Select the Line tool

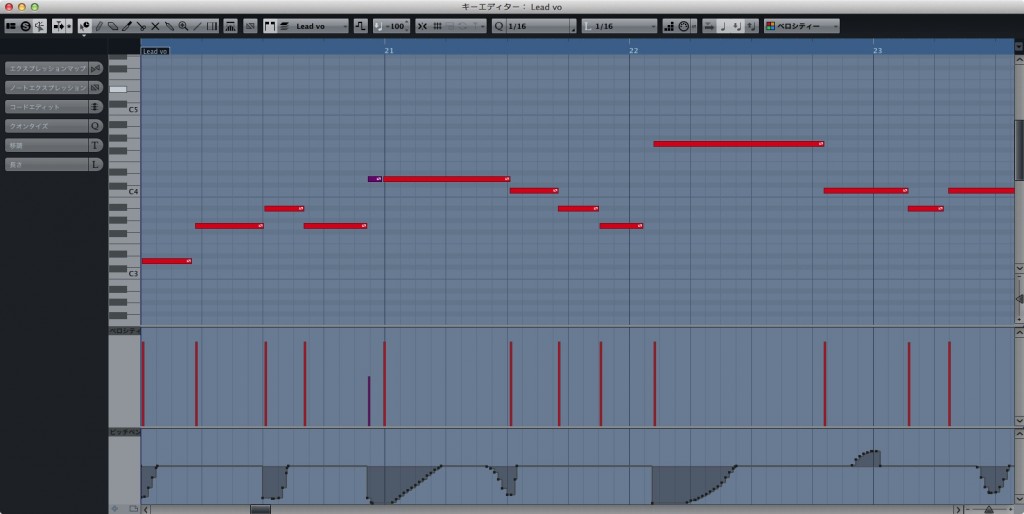click(197, 26)
